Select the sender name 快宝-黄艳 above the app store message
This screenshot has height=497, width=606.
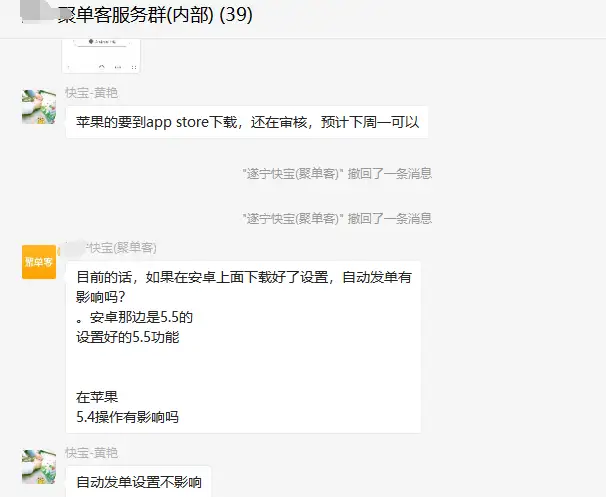tap(91, 93)
